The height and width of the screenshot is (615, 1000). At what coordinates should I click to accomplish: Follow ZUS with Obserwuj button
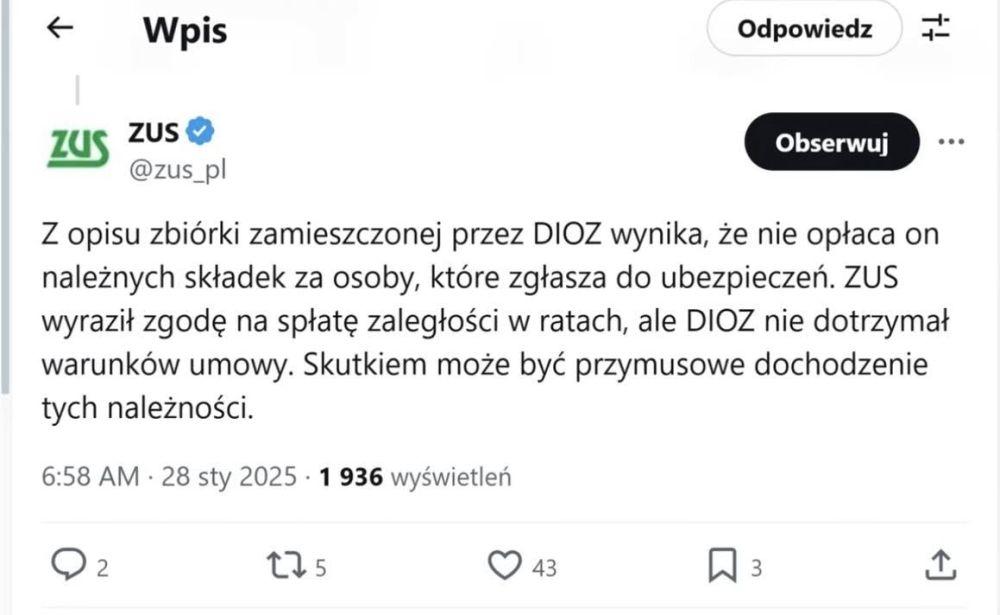(x=832, y=142)
